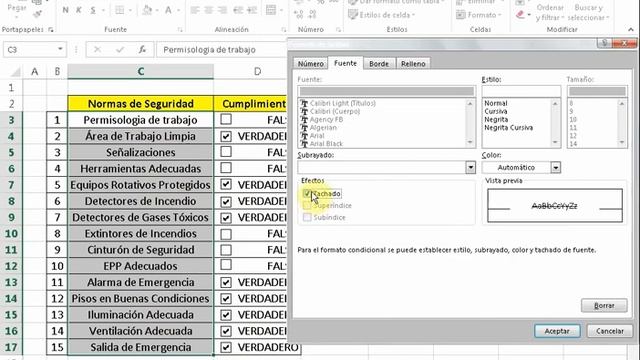Viewport: 640px width, 360px height.
Task: Click the fill color paint bucket icon
Action: coord(147,10)
